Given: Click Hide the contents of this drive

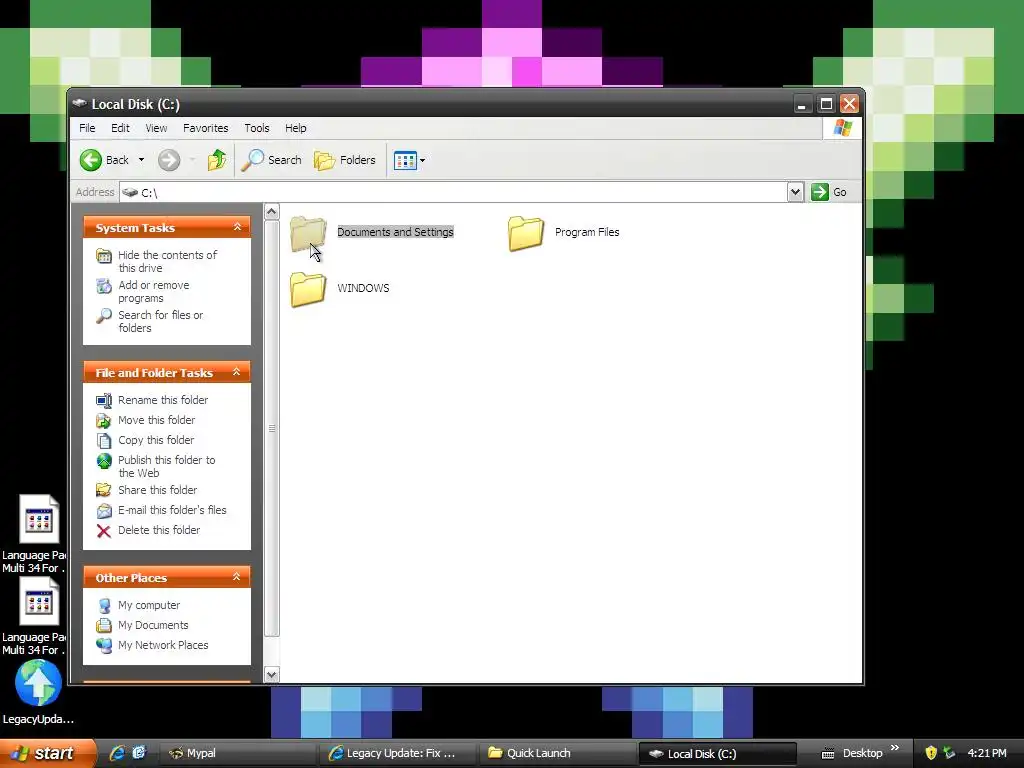Looking at the screenshot, I should pyautogui.click(x=167, y=261).
